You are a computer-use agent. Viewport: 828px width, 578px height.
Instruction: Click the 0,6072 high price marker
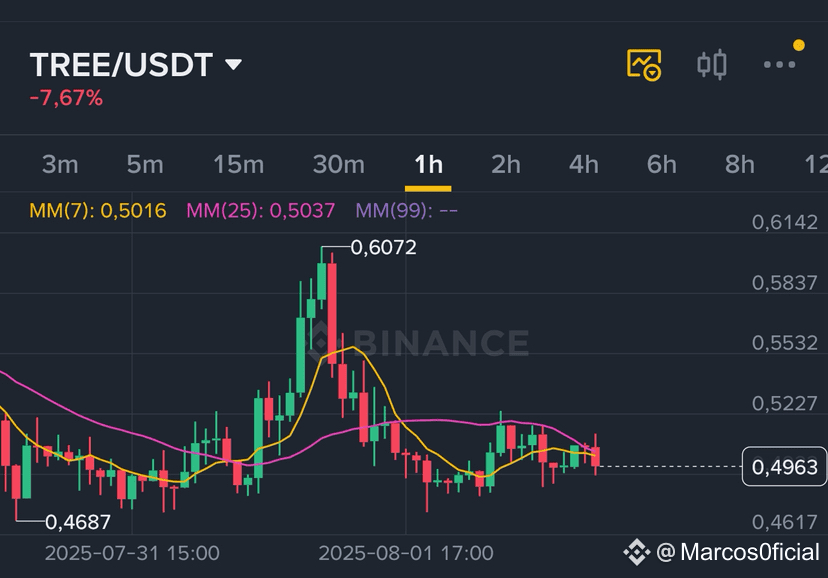pos(383,248)
